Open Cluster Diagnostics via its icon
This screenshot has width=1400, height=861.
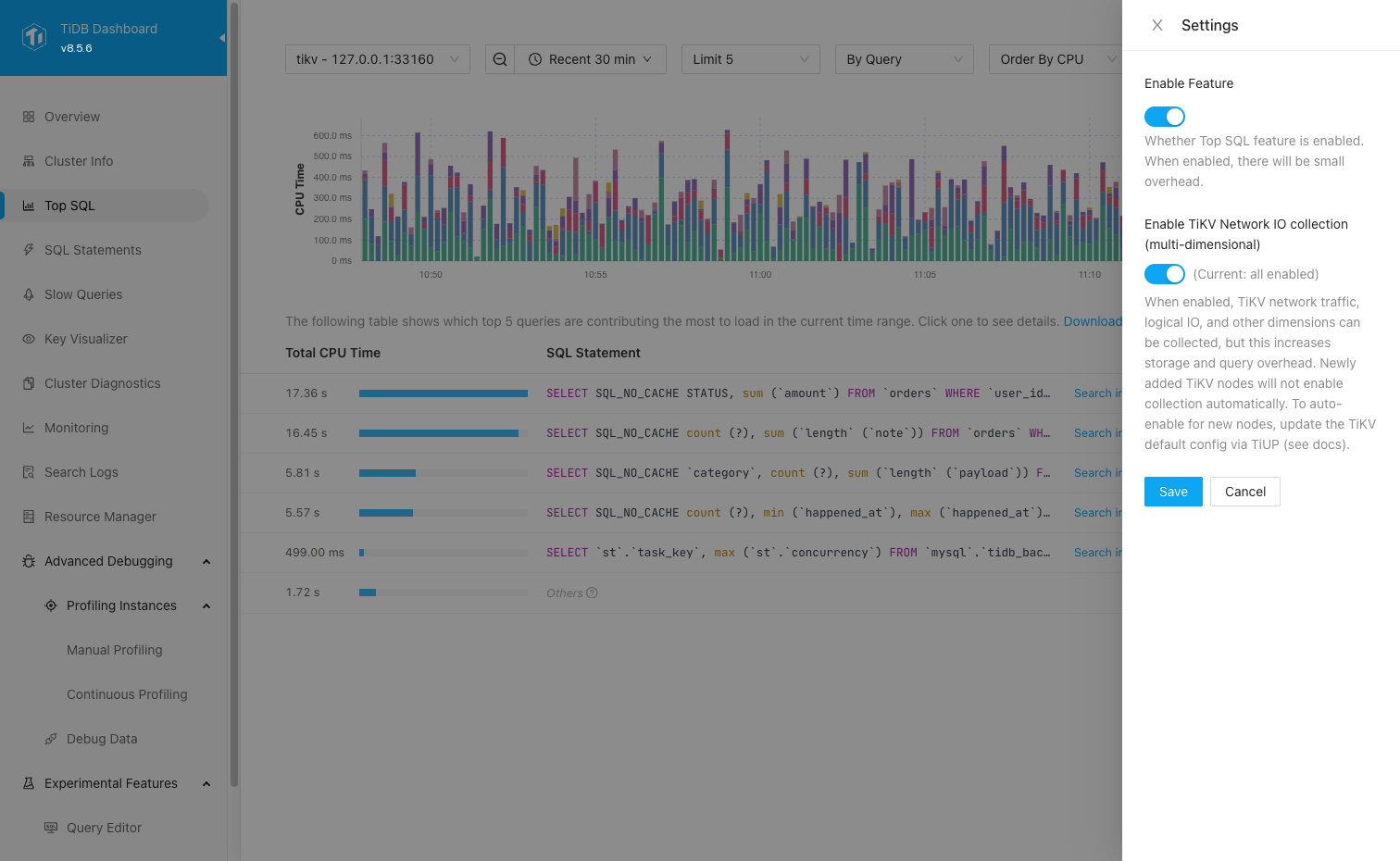coord(28,383)
